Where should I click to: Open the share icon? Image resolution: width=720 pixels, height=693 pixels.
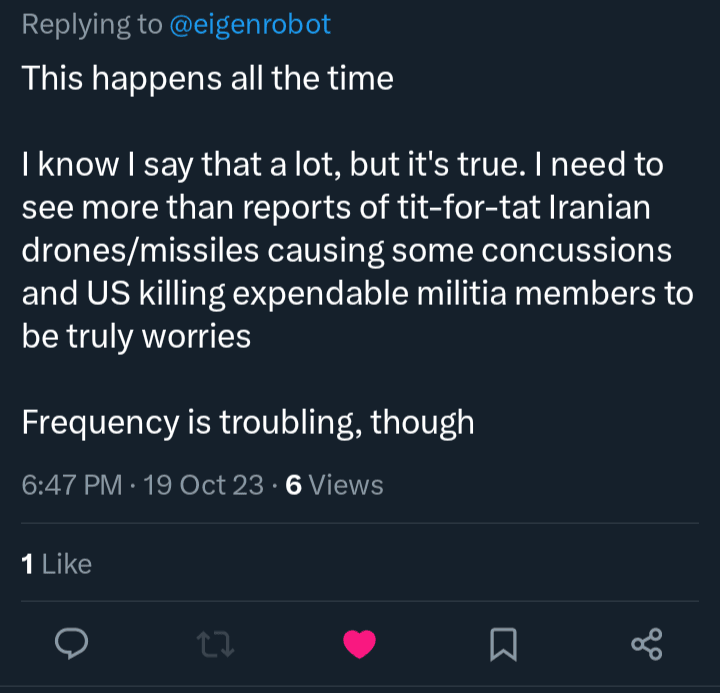coord(647,644)
